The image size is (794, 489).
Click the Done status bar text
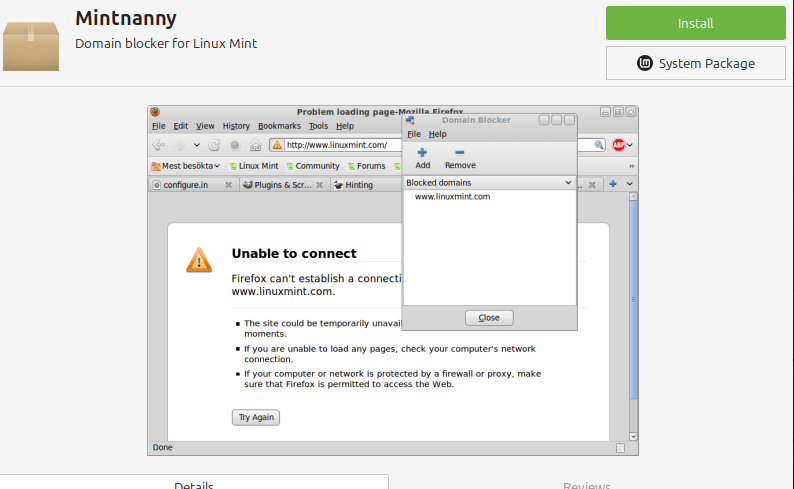coord(163,447)
